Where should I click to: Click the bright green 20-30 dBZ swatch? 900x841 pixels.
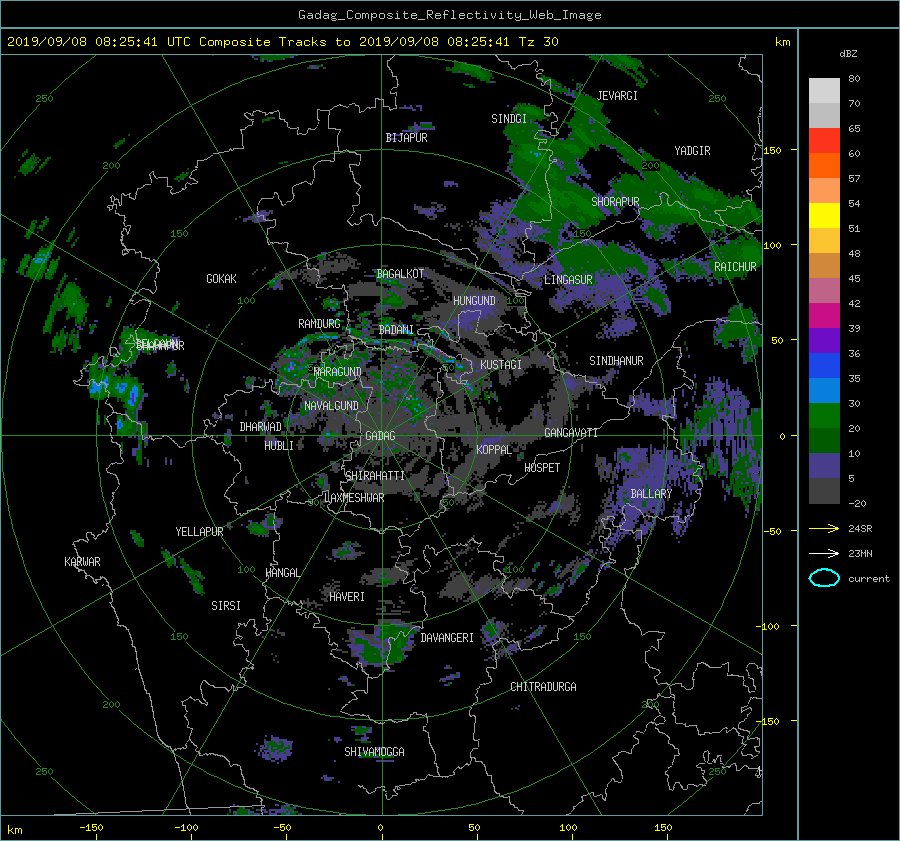click(x=824, y=416)
